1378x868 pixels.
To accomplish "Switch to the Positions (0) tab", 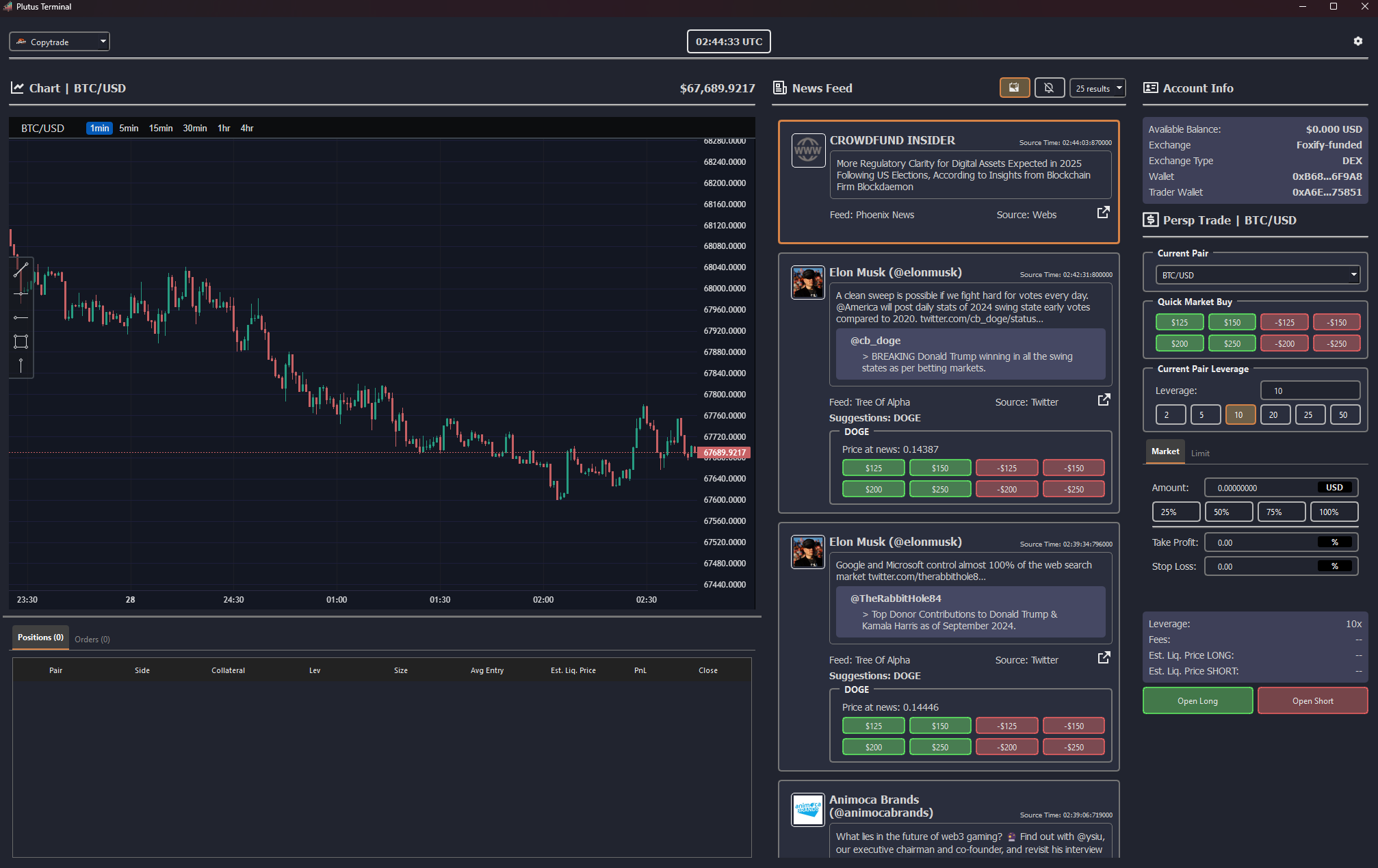I will pos(40,637).
